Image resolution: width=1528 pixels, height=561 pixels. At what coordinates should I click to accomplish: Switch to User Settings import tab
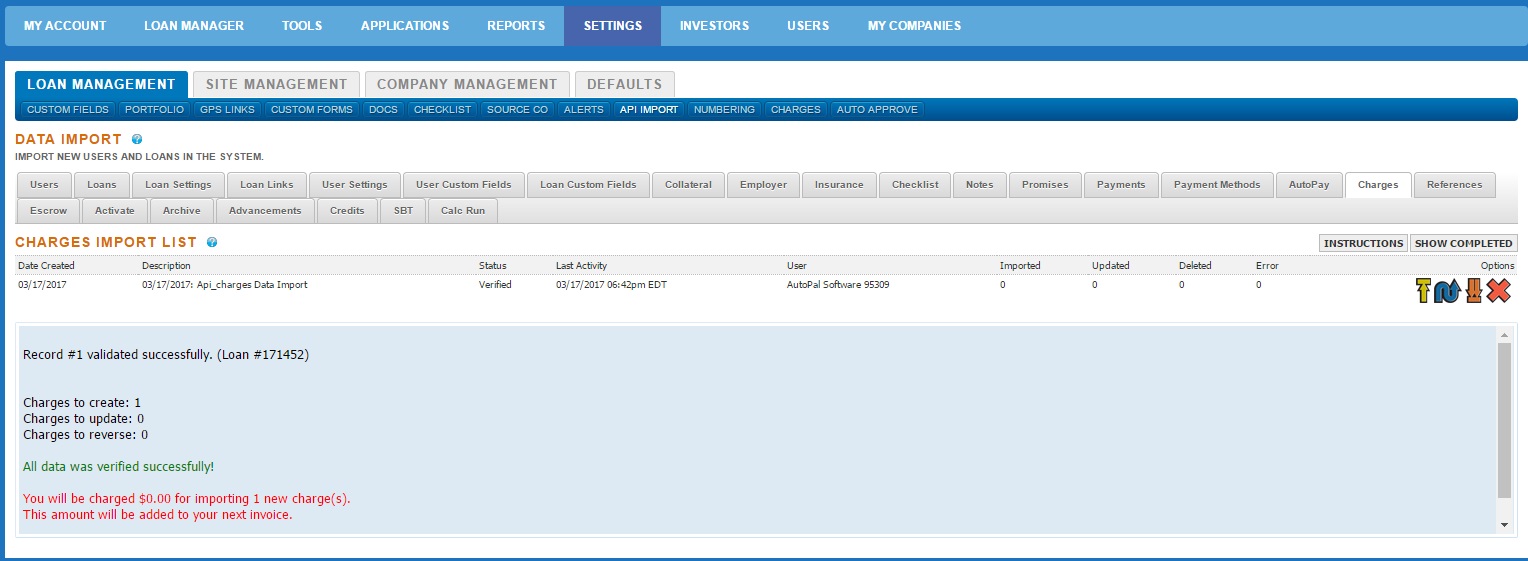355,185
